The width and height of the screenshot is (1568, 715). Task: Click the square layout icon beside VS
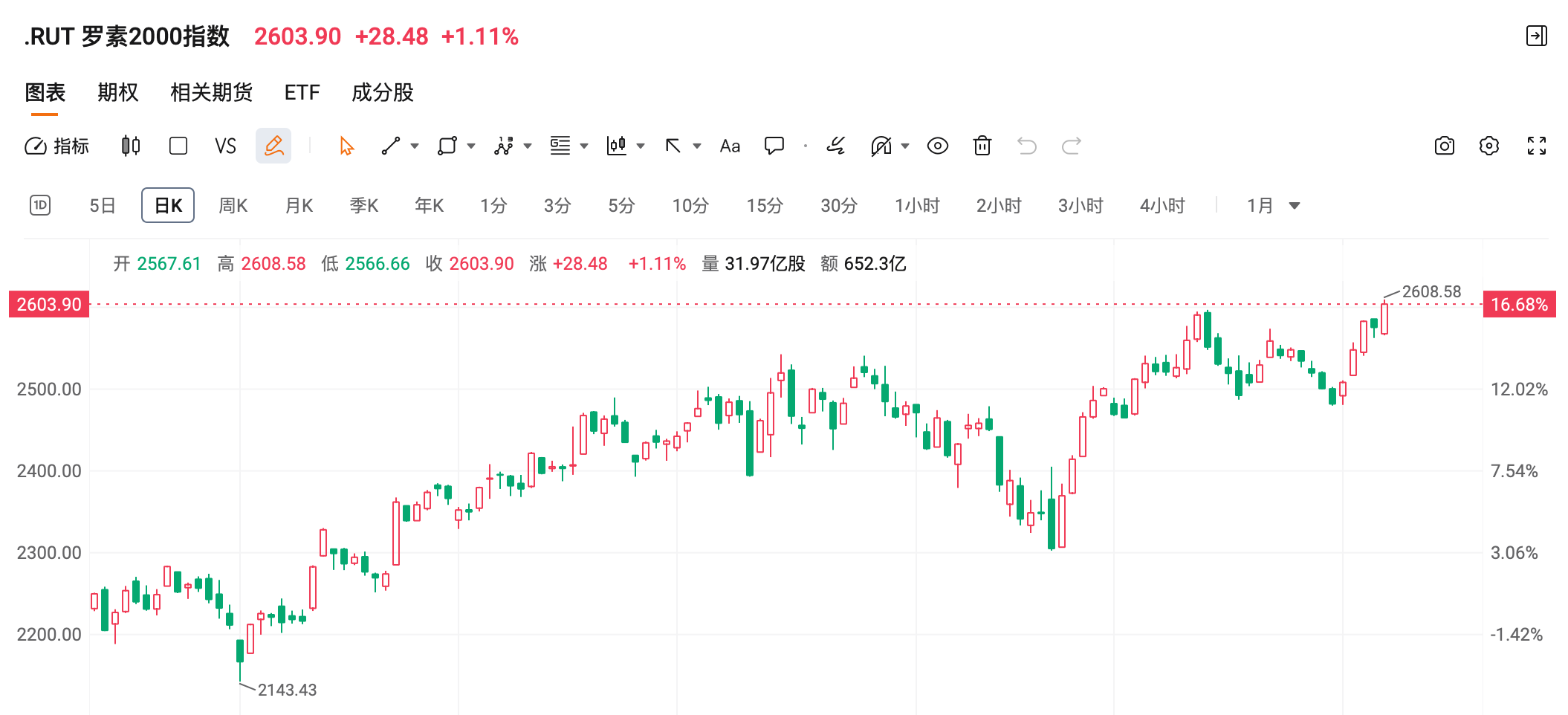[x=178, y=146]
